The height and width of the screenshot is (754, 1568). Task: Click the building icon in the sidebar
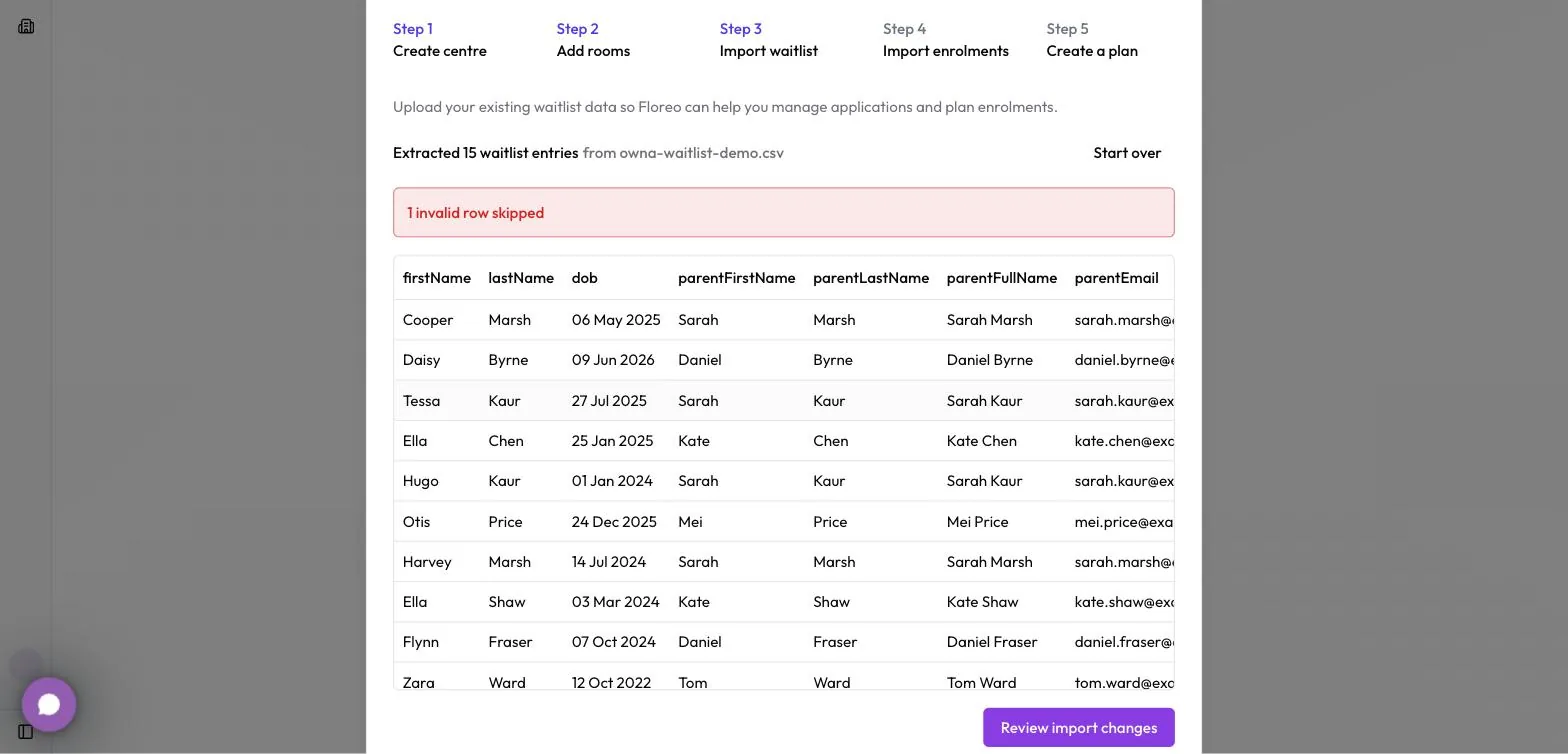tap(26, 26)
